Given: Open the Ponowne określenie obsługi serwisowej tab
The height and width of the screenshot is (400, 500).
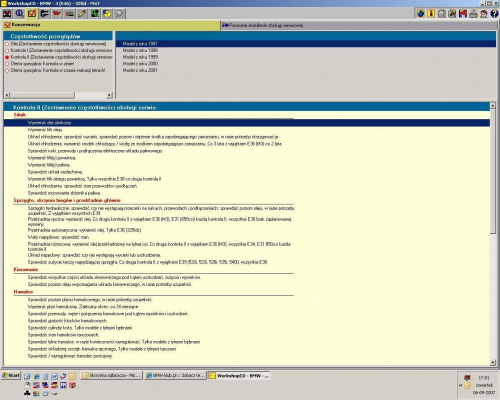Looking at the screenshot, I should pos(359,25).
